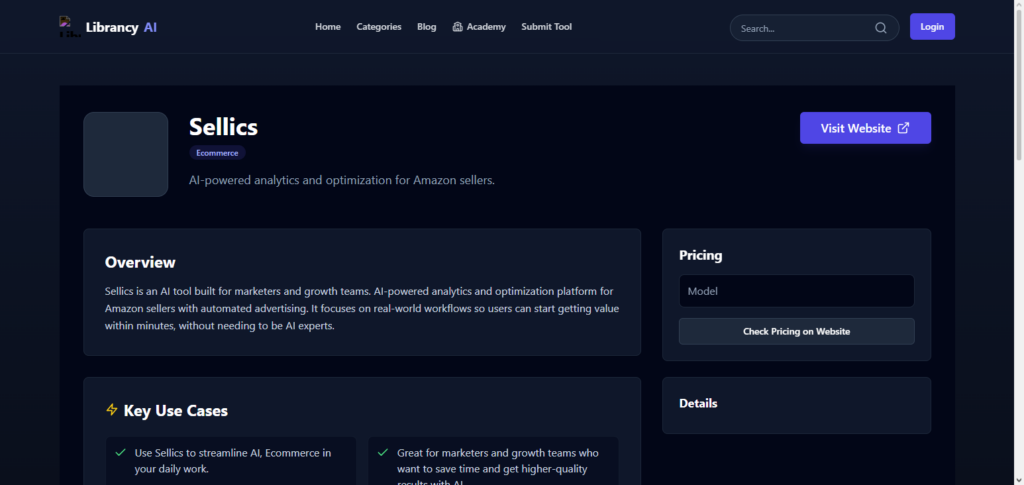The width and height of the screenshot is (1024, 485).
Task: Click the Academy graduation icon
Action: tap(457, 27)
